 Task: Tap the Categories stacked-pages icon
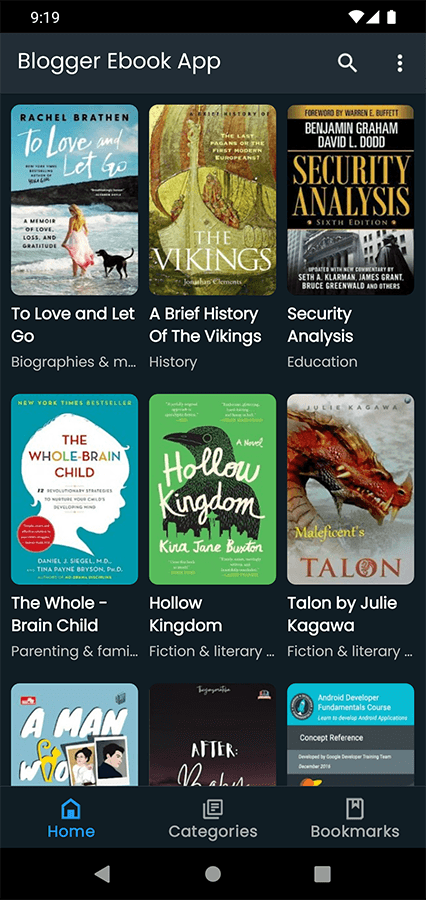(213, 809)
